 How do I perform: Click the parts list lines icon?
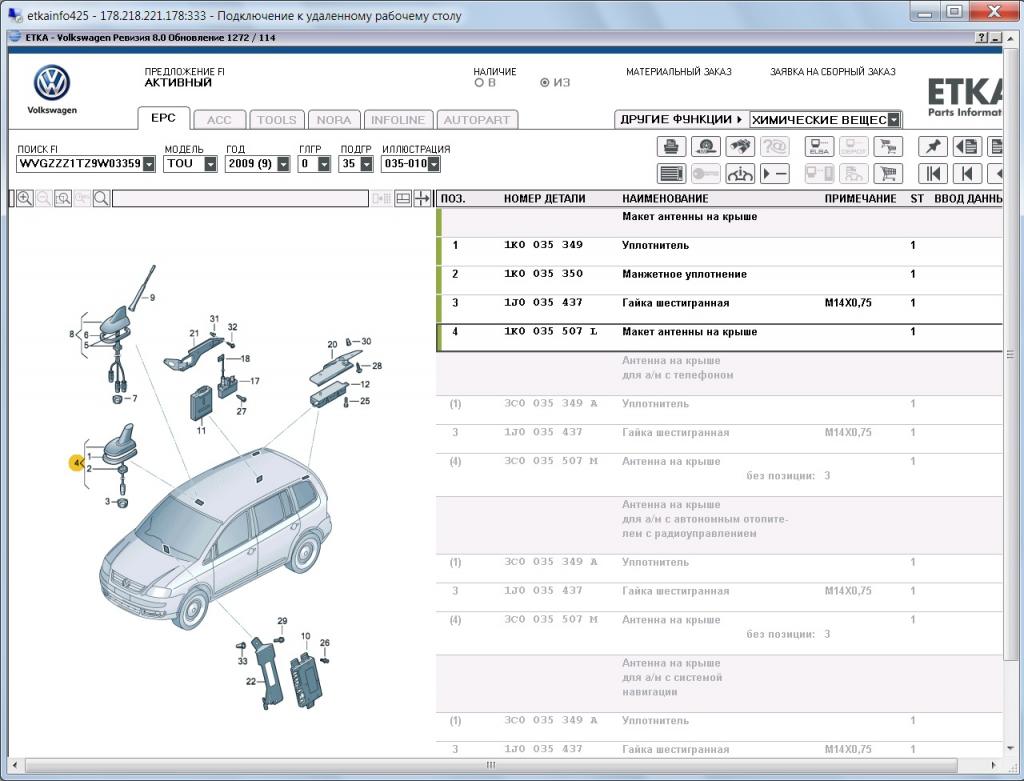[671, 174]
